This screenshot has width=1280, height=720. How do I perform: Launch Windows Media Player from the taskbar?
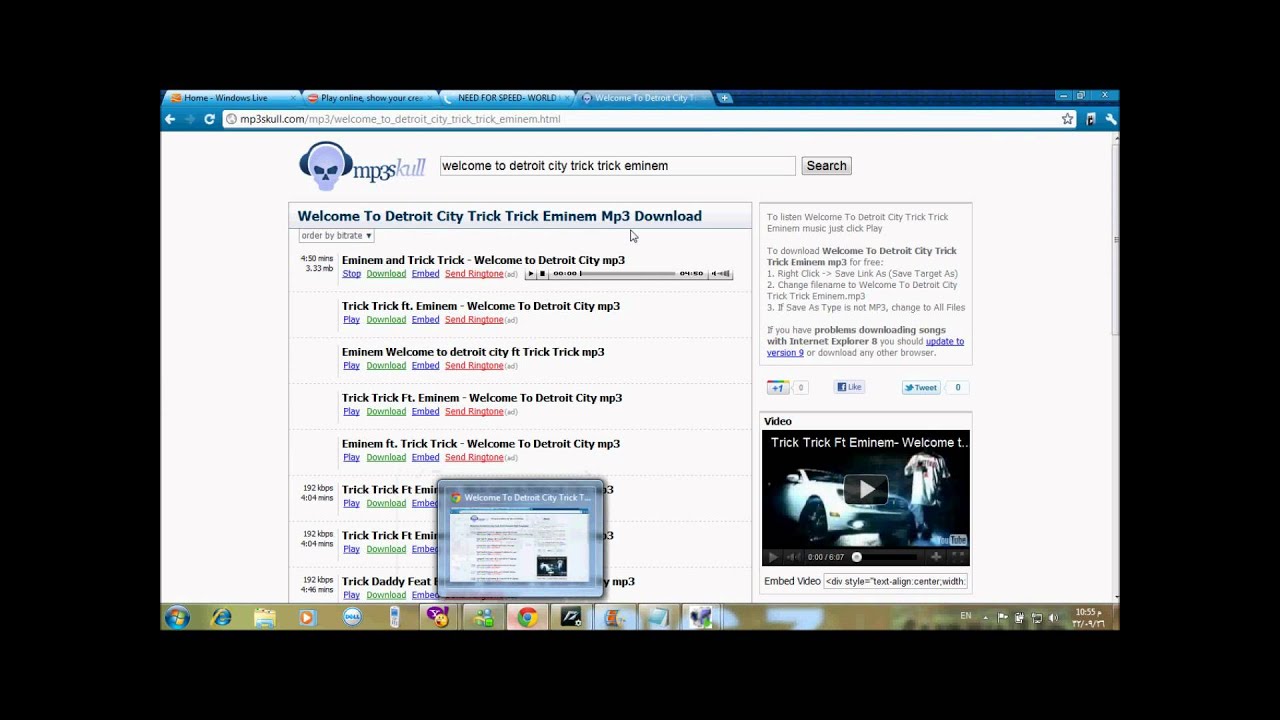tap(307, 617)
